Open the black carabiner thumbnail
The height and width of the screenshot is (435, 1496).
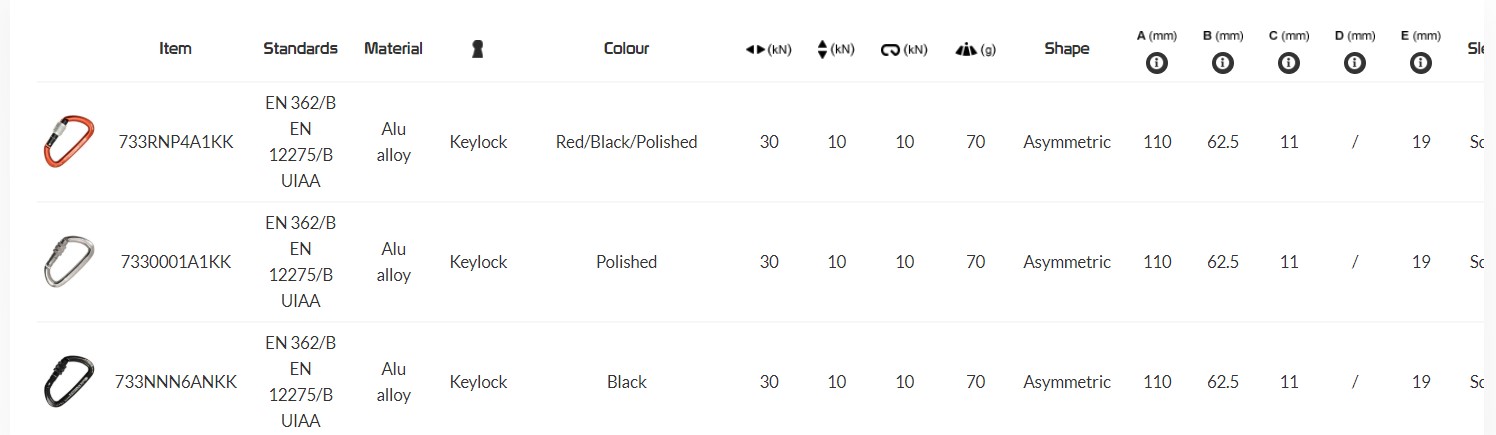pyautogui.click(x=69, y=382)
